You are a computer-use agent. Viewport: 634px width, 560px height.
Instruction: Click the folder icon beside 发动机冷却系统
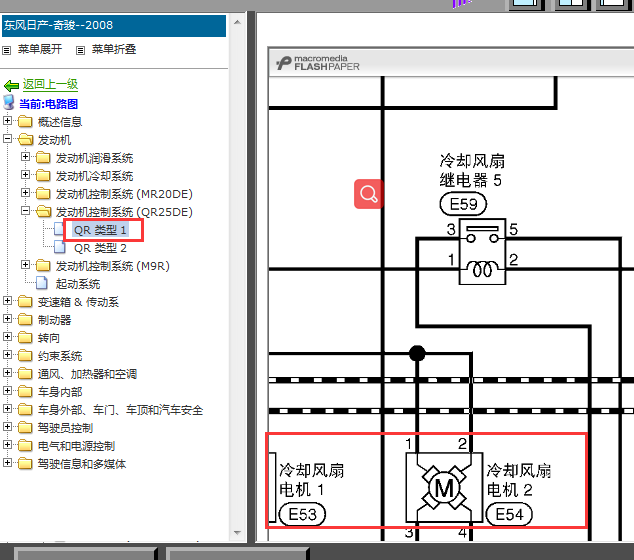pos(43,175)
